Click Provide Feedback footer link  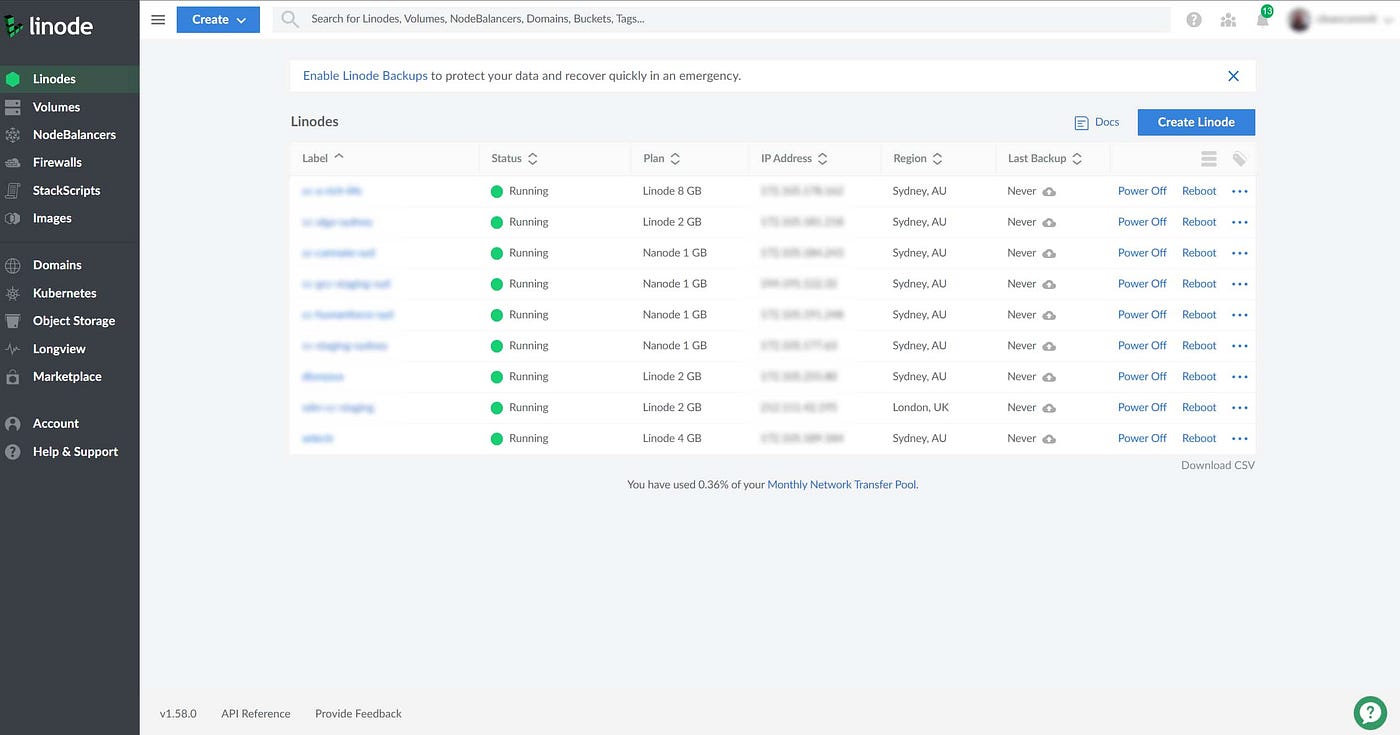tap(358, 714)
